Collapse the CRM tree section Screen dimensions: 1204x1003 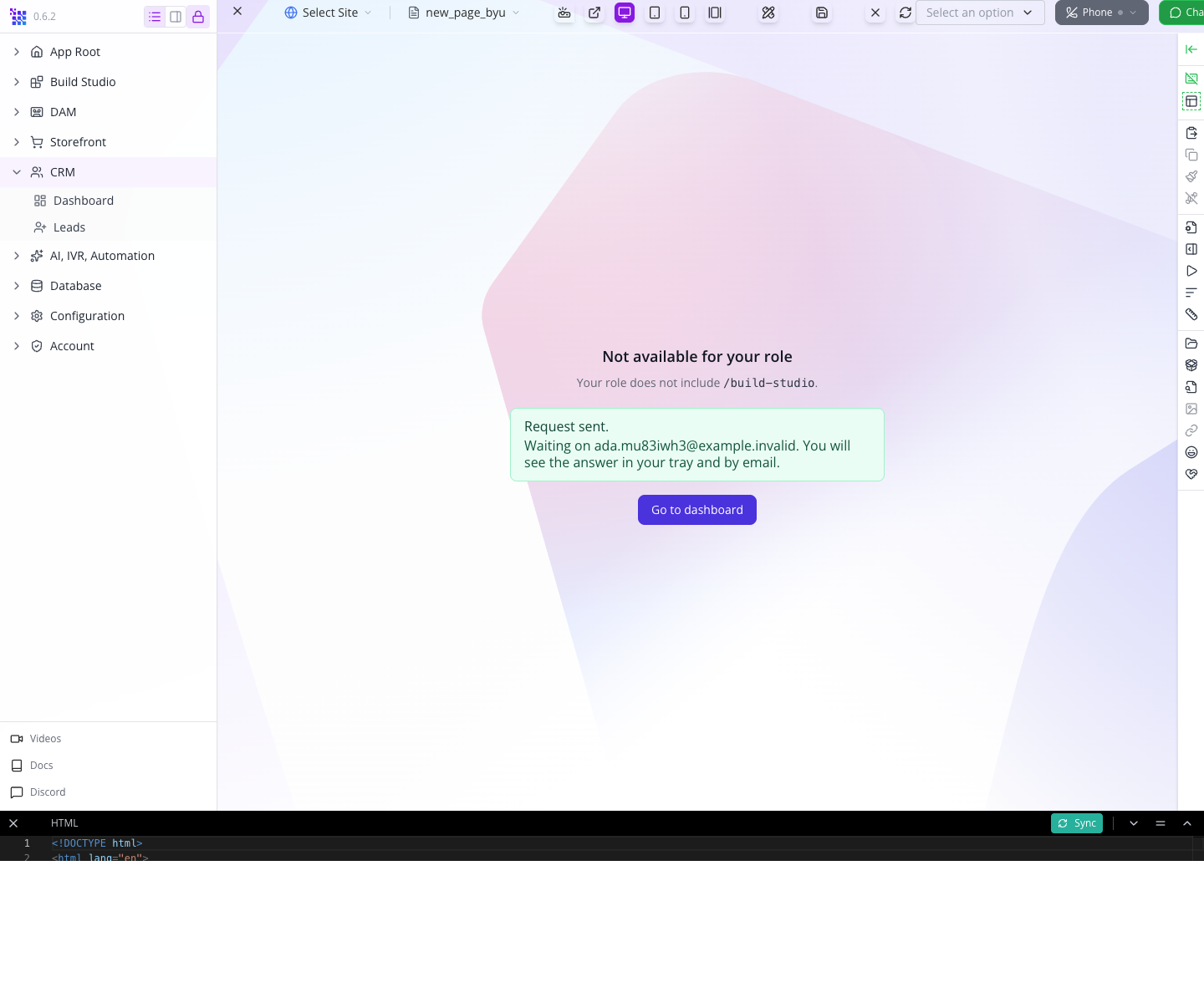[17, 172]
